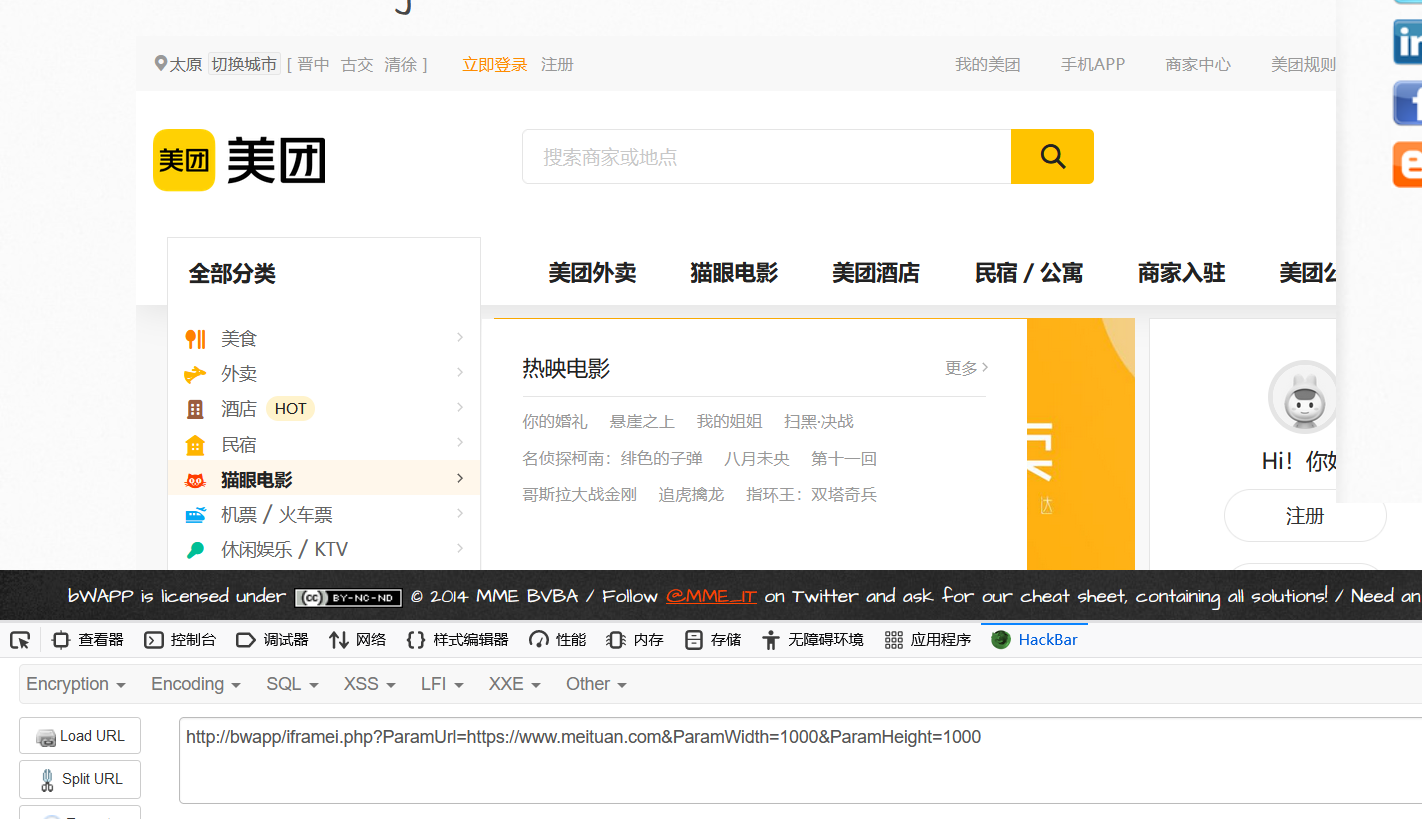
Task: Click the Creative Commons BY-NC-ND badge
Action: tap(348, 597)
